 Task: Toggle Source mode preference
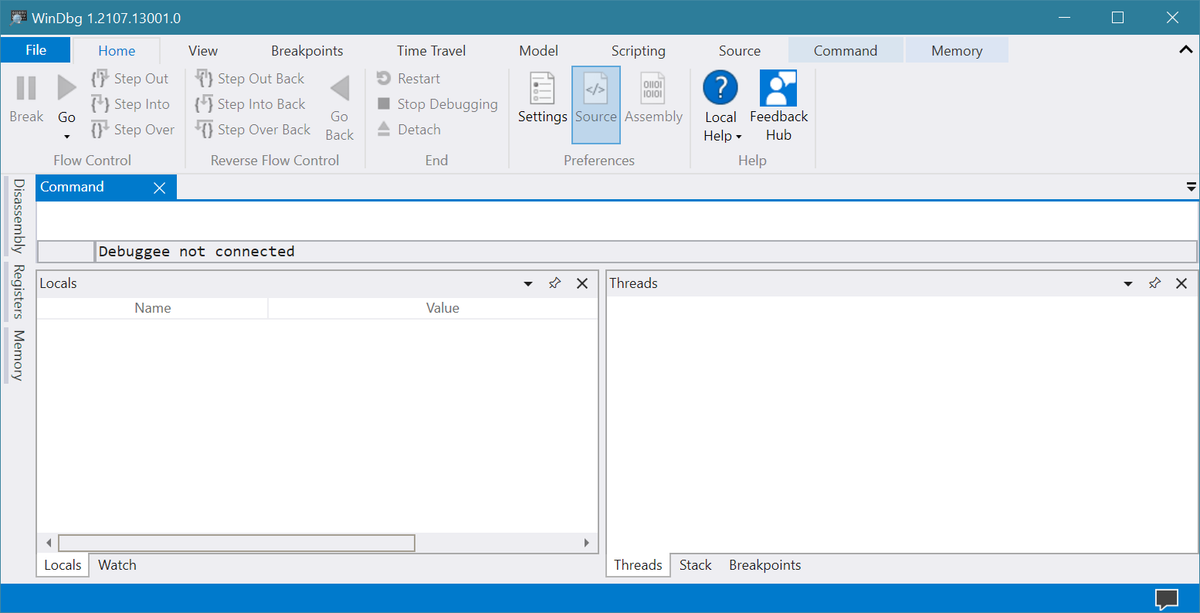pos(596,105)
